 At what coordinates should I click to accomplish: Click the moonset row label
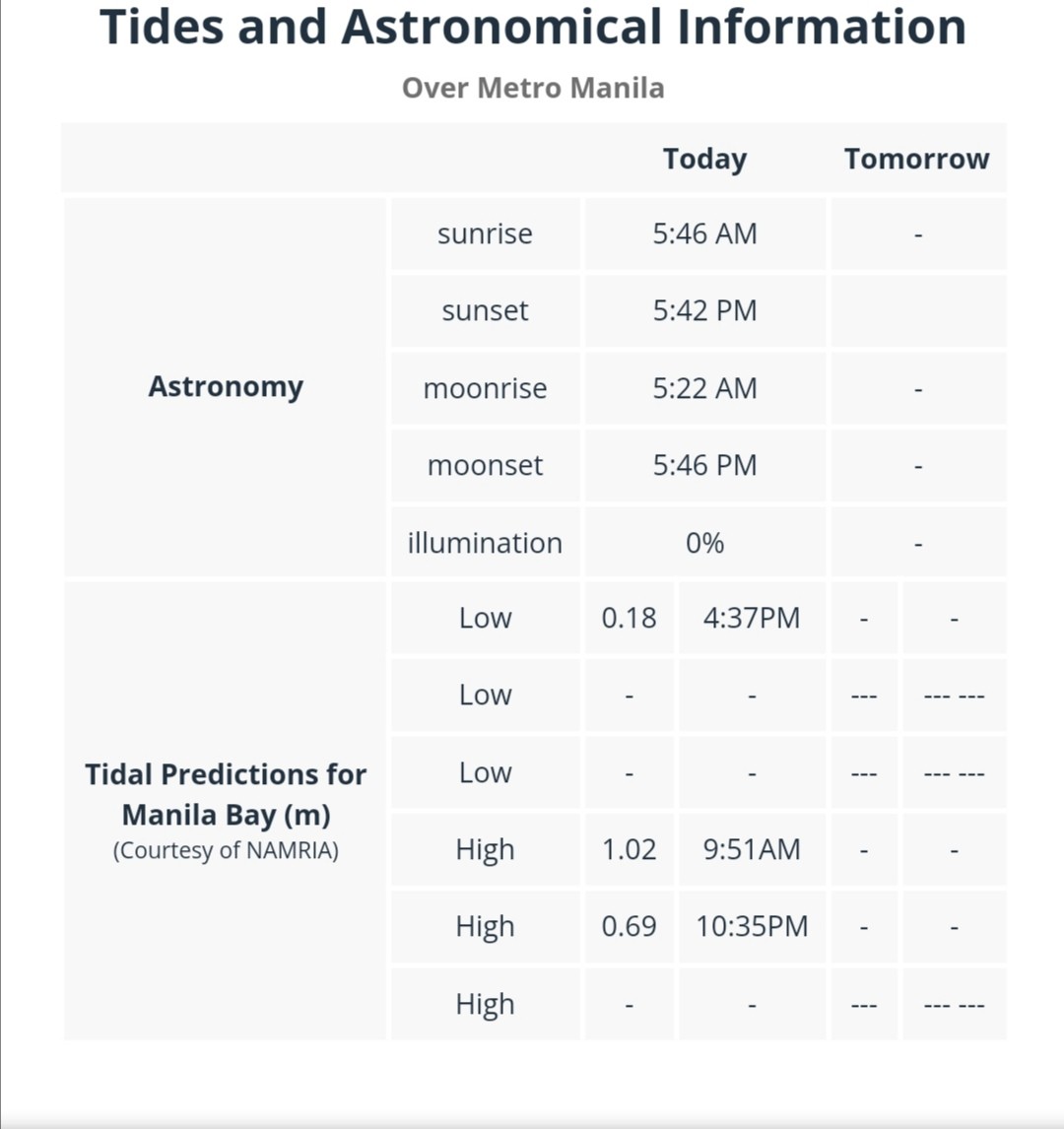click(486, 466)
